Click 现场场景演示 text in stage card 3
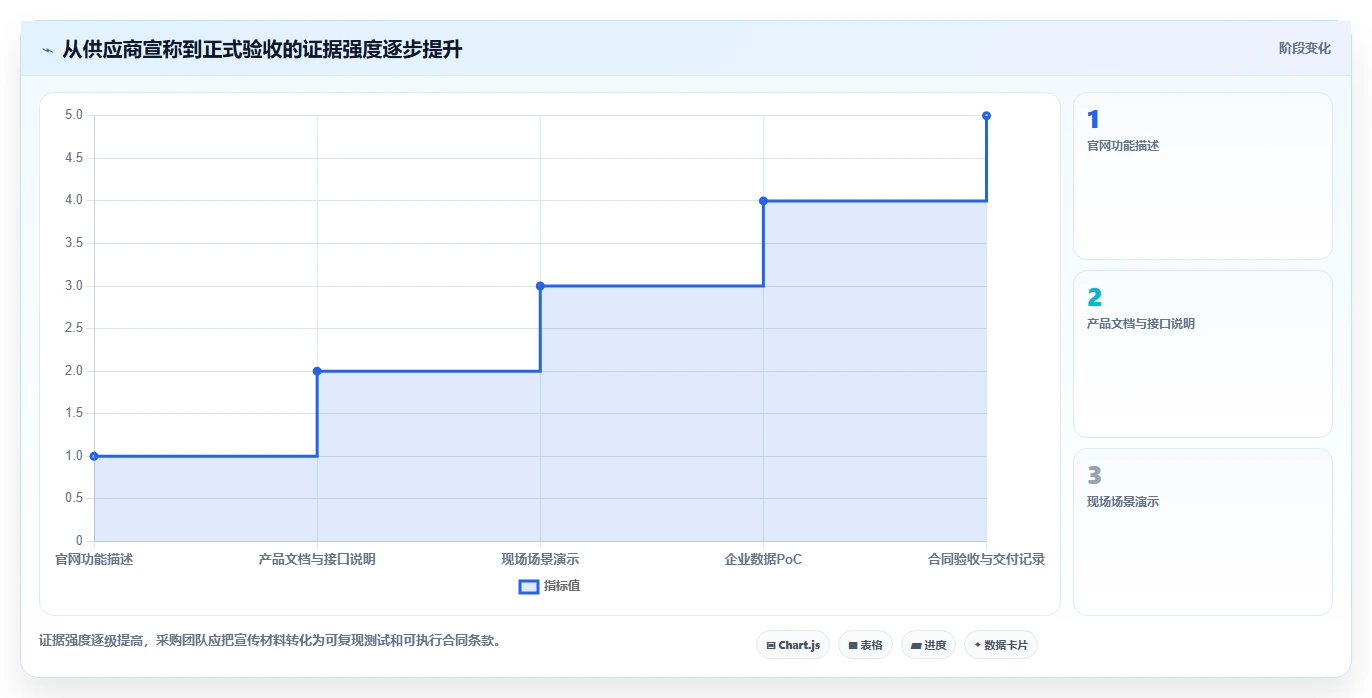 (x=1123, y=502)
